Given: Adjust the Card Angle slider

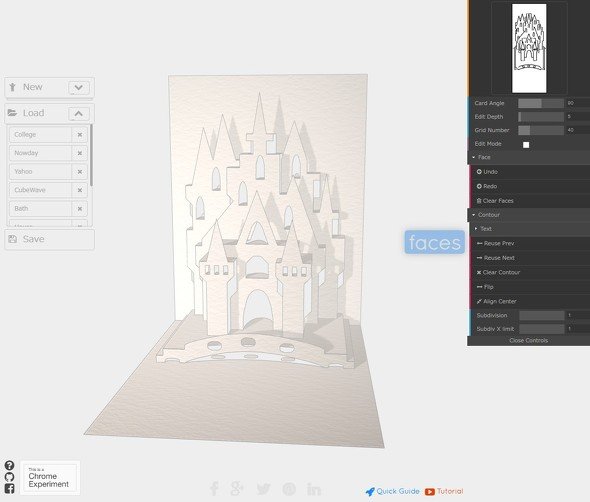Looking at the screenshot, I should tap(541, 103).
